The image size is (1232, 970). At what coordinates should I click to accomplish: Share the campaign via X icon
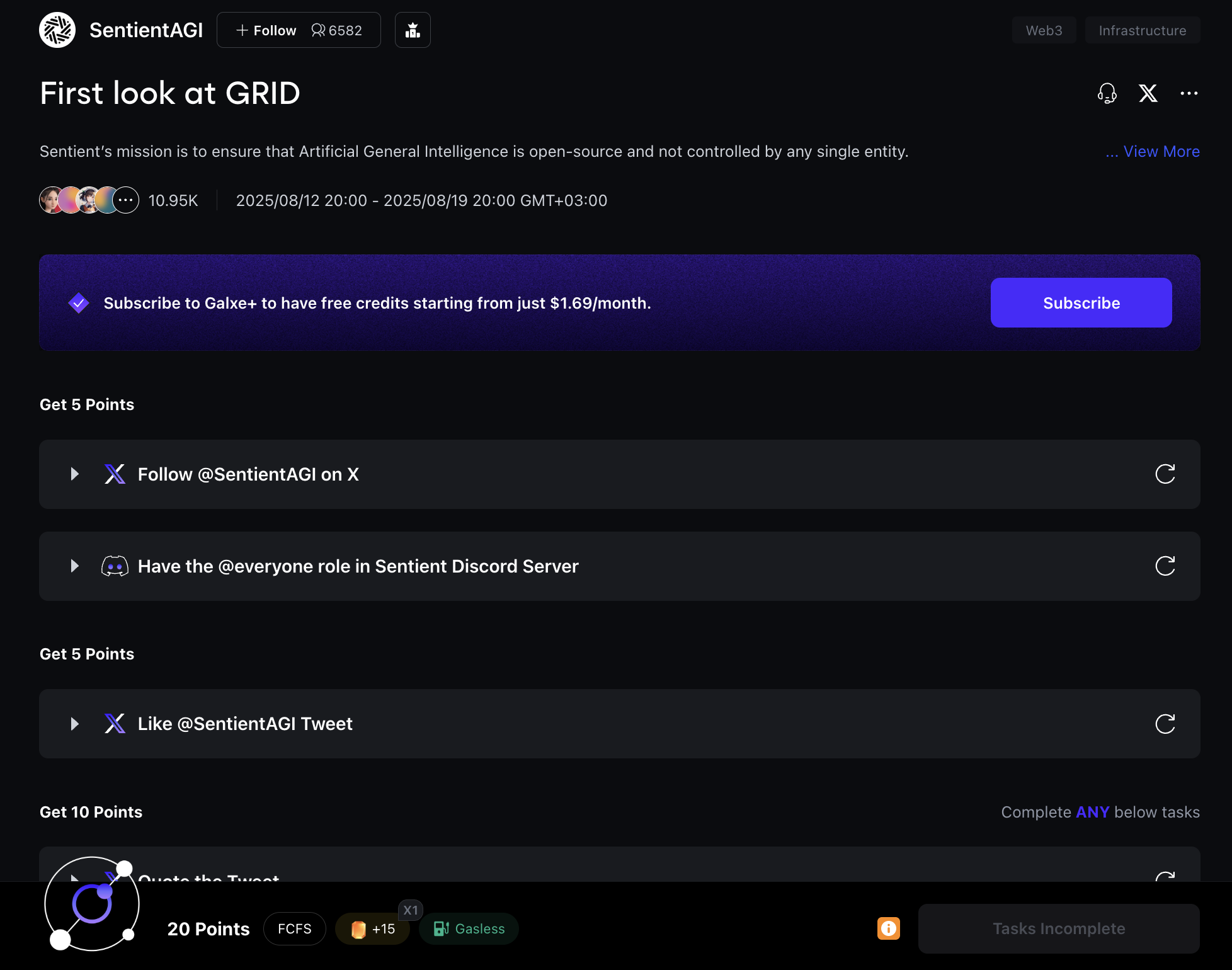[1148, 93]
